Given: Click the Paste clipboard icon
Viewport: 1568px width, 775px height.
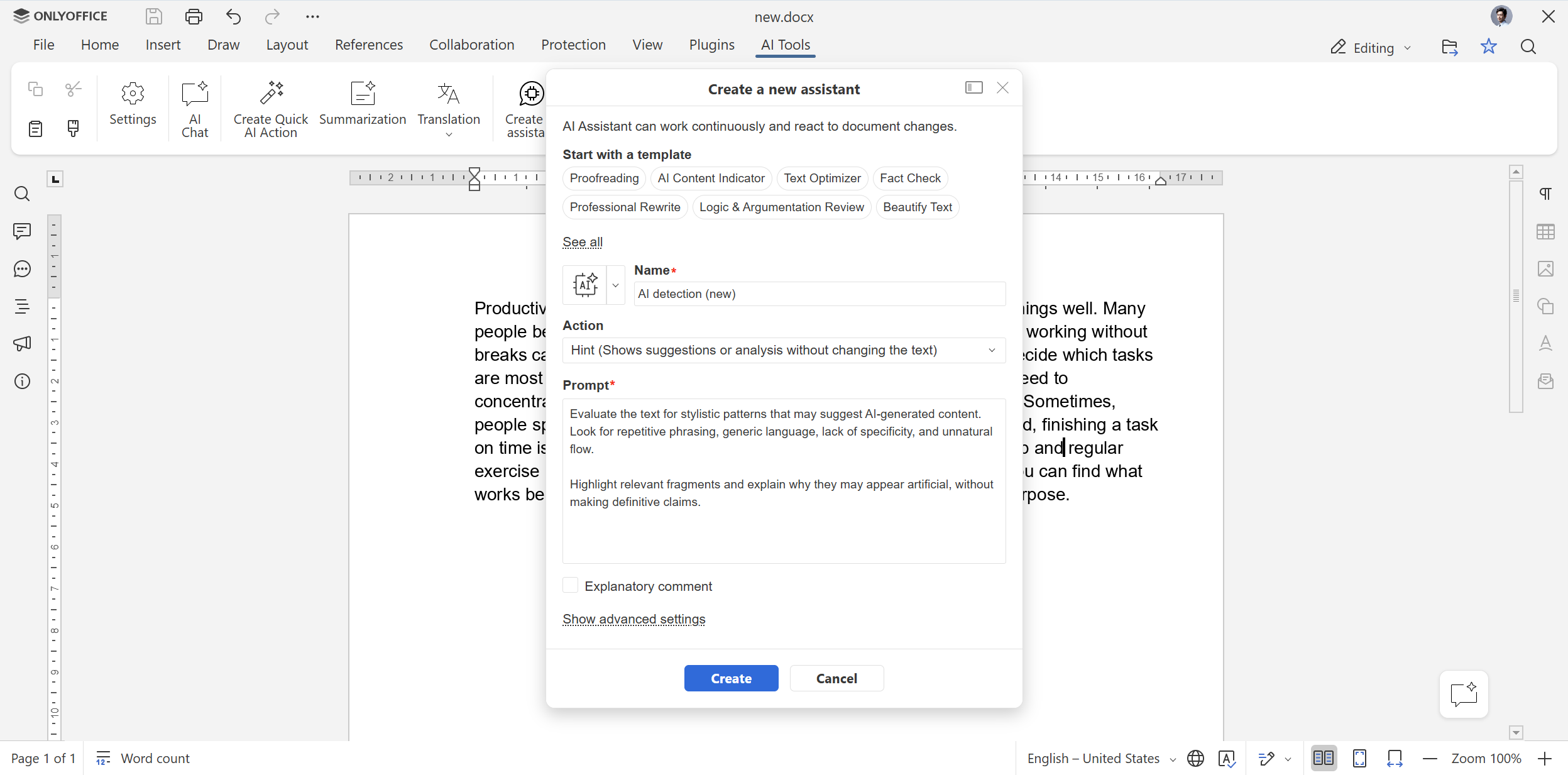Looking at the screenshot, I should pos(35,129).
